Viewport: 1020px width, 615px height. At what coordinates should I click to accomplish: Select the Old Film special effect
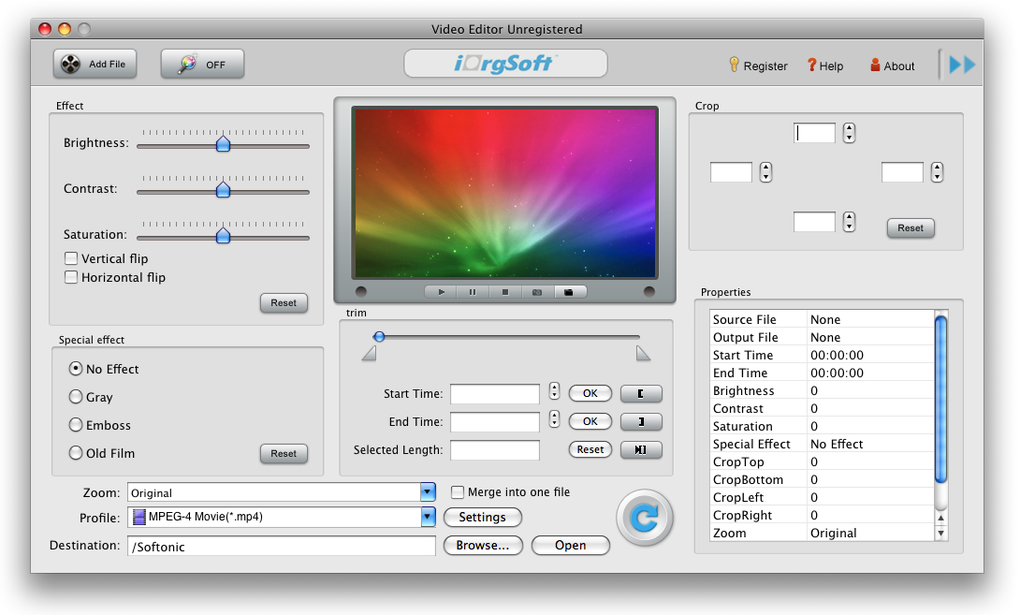[75, 452]
